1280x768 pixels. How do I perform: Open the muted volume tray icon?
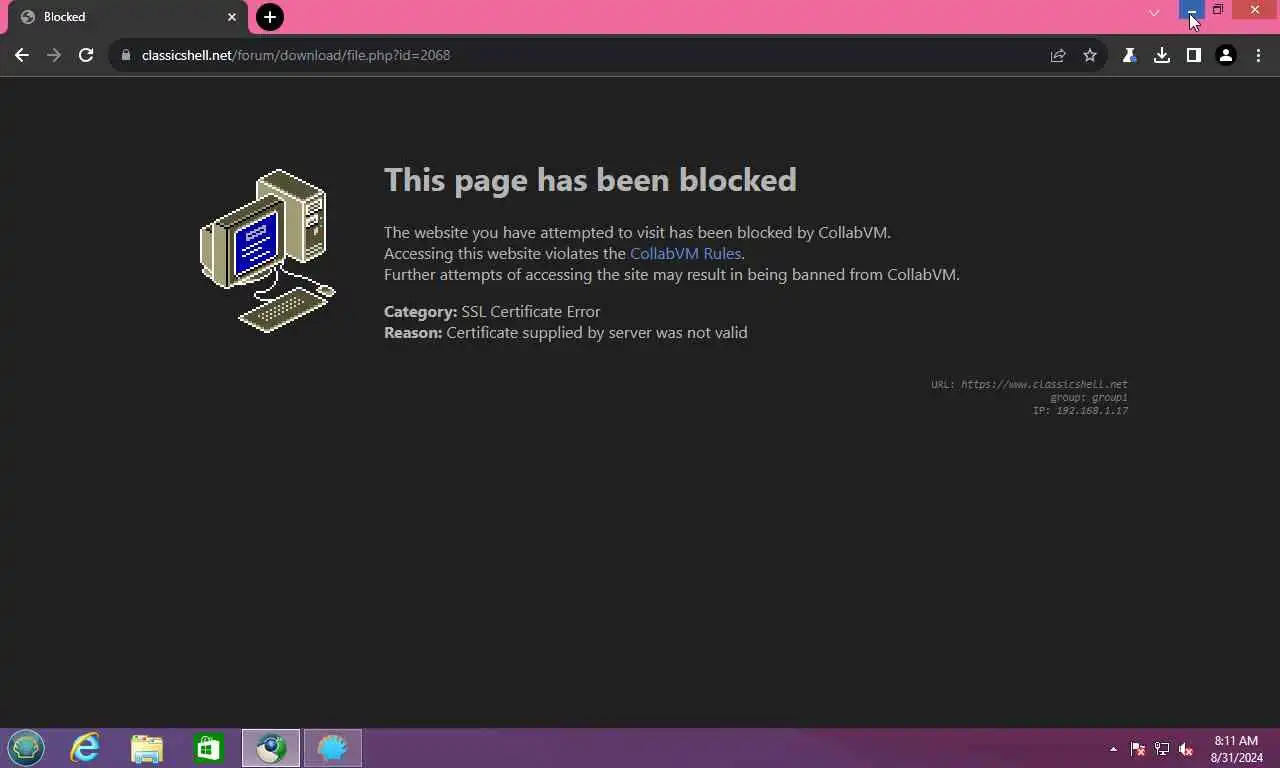tap(1186, 749)
